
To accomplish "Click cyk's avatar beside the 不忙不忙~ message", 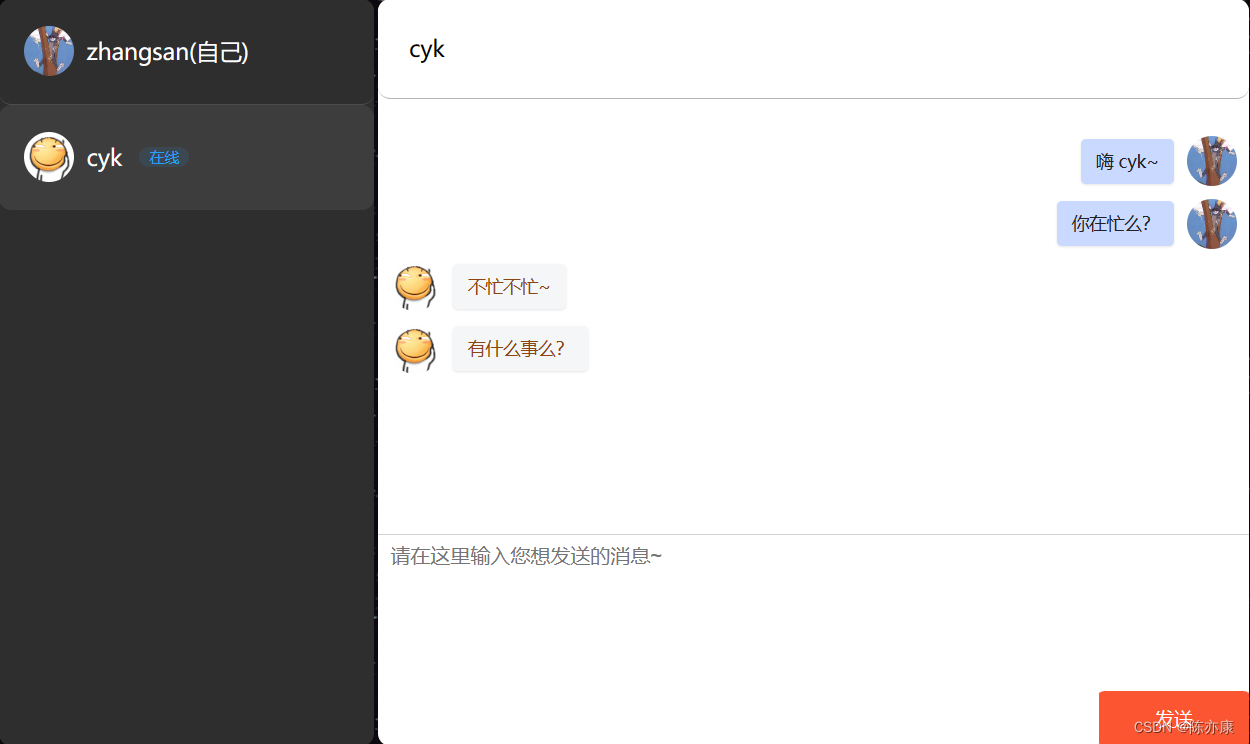I will point(415,287).
